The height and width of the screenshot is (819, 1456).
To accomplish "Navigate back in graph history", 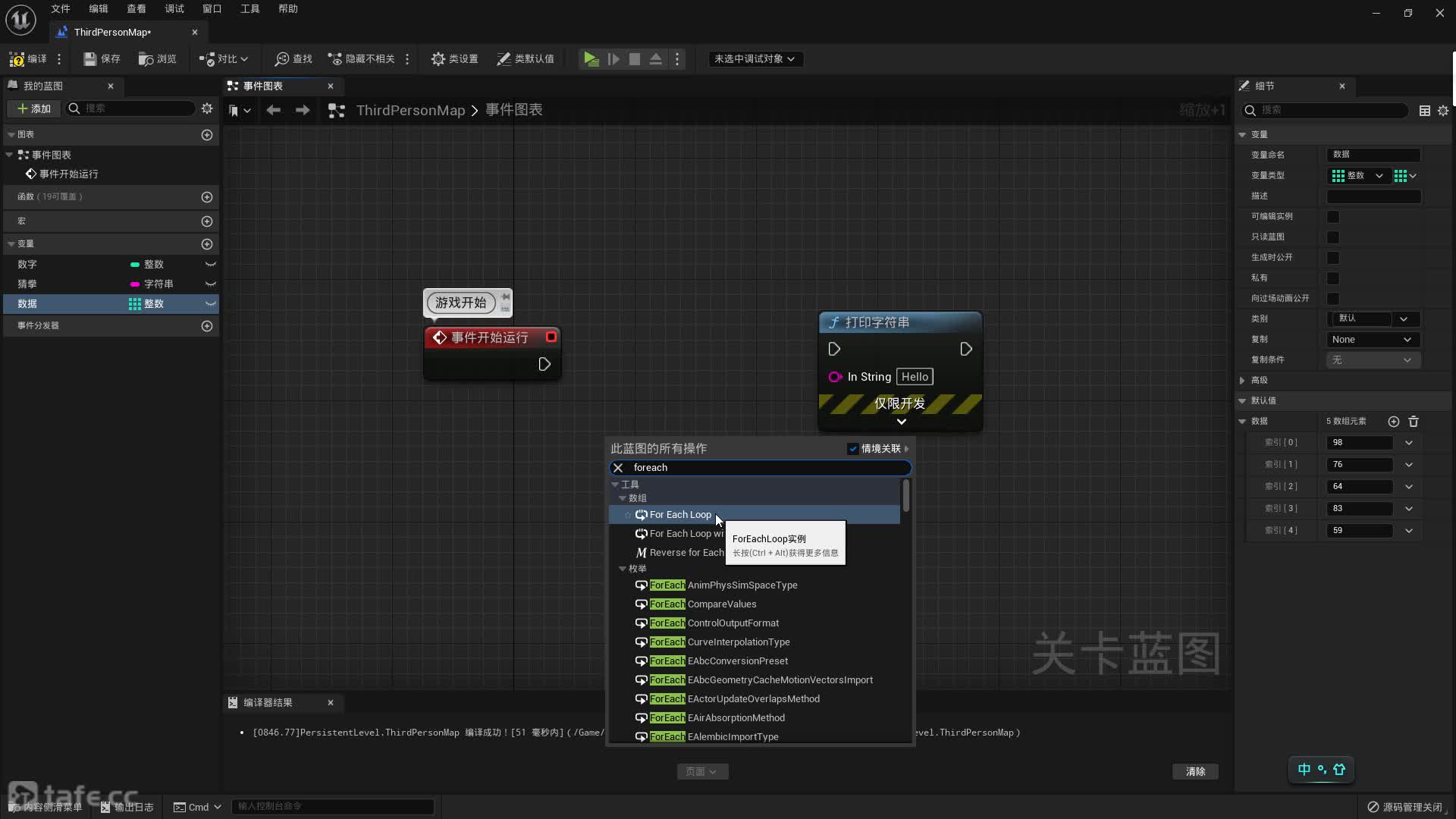I will coord(273,110).
